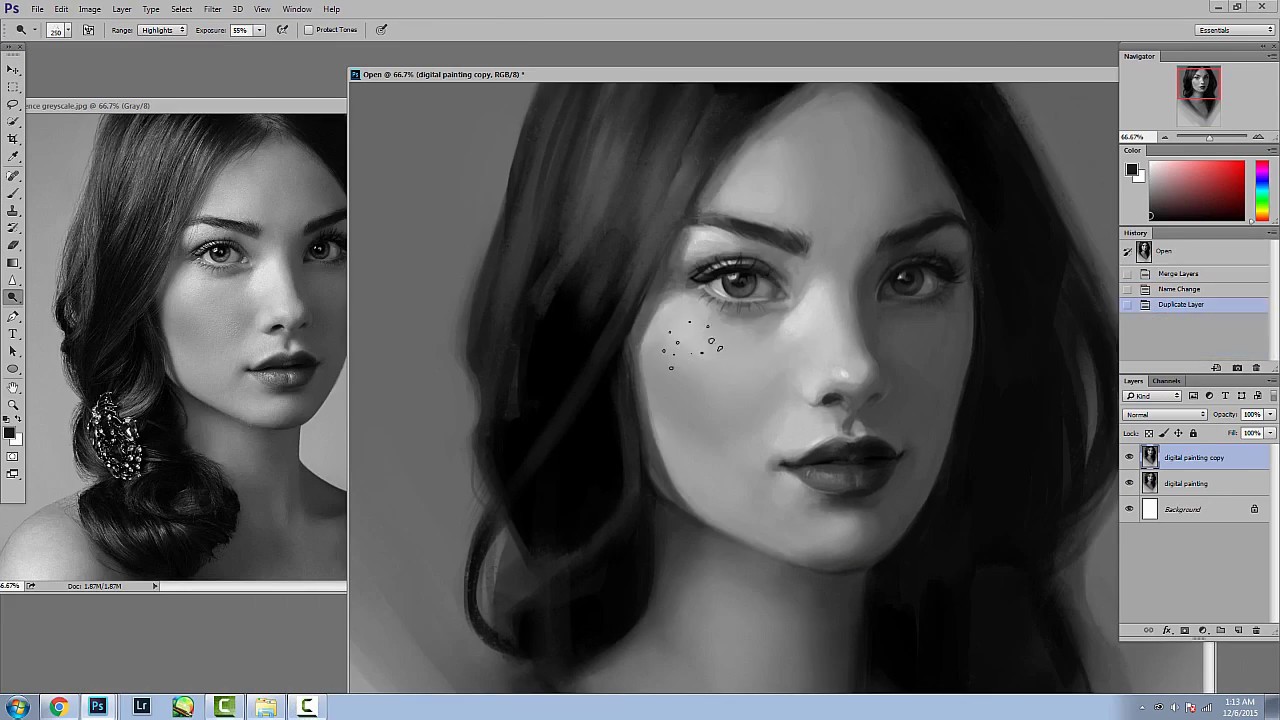Switch to the Channels tab
The height and width of the screenshot is (720, 1280).
coord(1166,381)
